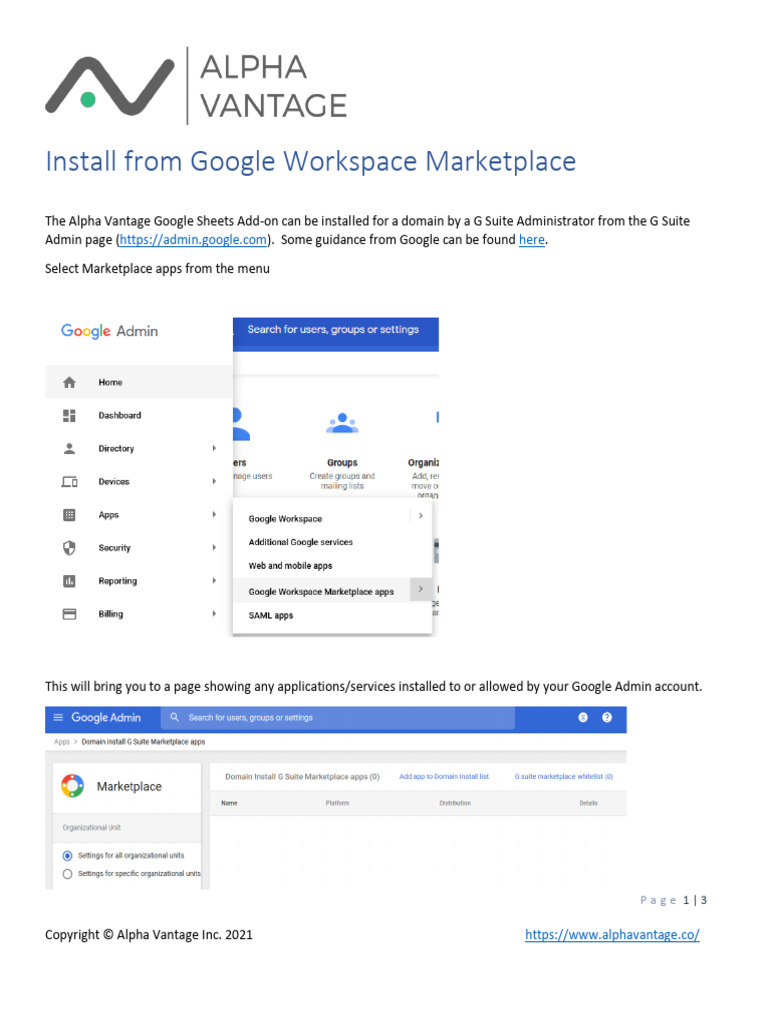The width and height of the screenshot is (768, 1024).
Task: Click the lower Google Admin search field
Action: click(338, 717)
